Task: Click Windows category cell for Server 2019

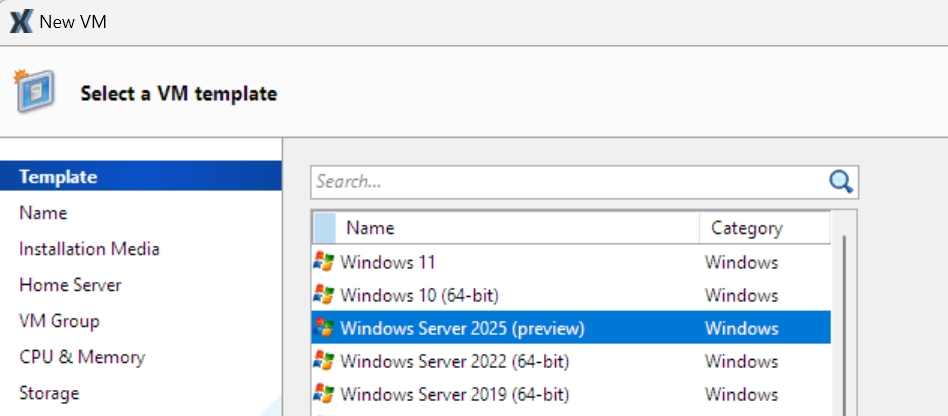Action: (x=741, y=394)
